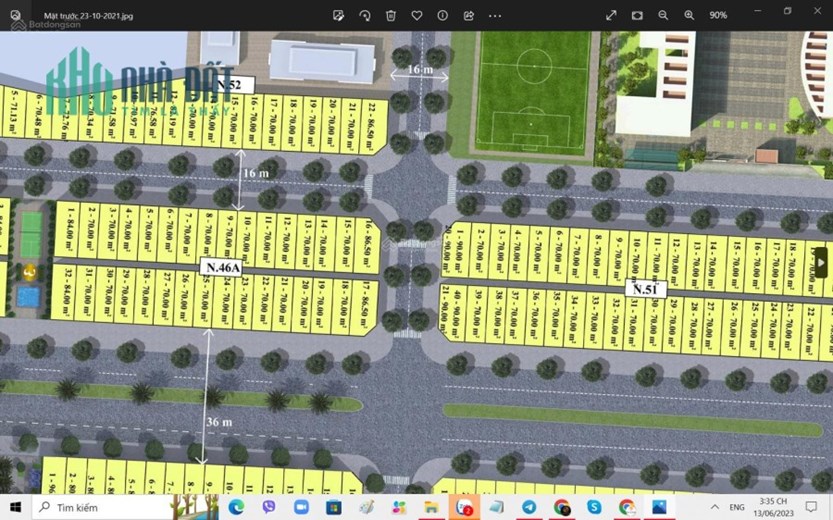Image resolution: width=833 pixels, height=520 pixels.
Task: Open Microsoft Edge from taskbar
Action: (x=236, y=507)
